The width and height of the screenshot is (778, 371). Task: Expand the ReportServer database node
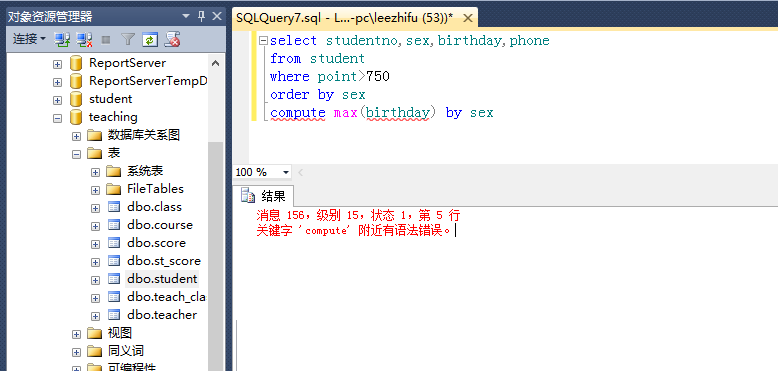point(58,64)
